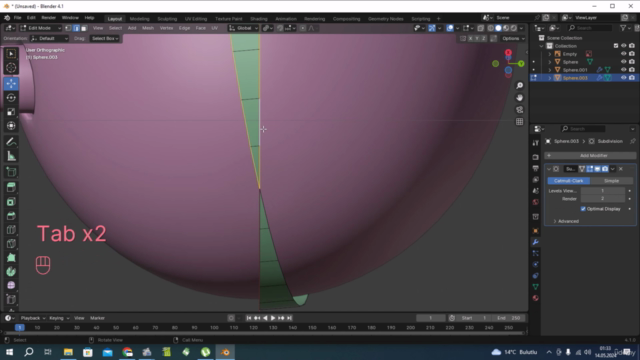Activate the Move tool
The image size is (640, 360).
11,83
